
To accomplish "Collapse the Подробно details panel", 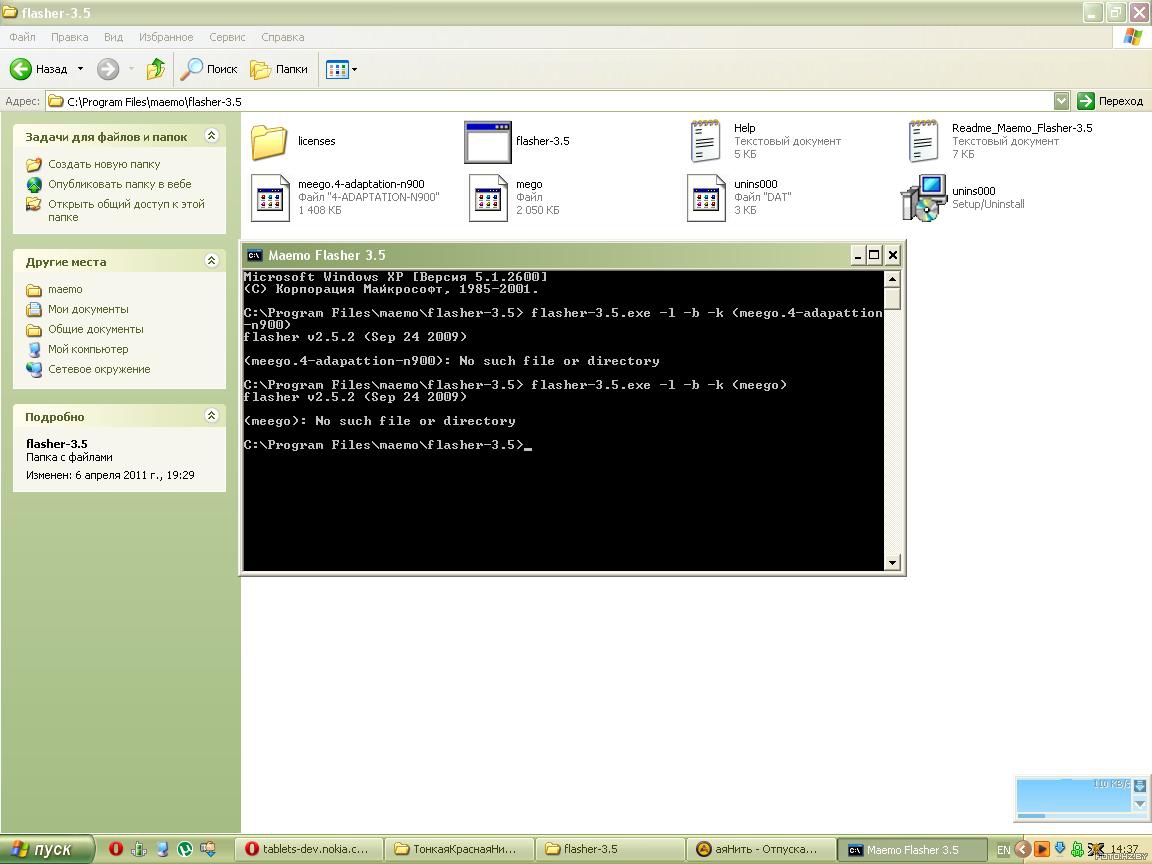I will point(212,415).
